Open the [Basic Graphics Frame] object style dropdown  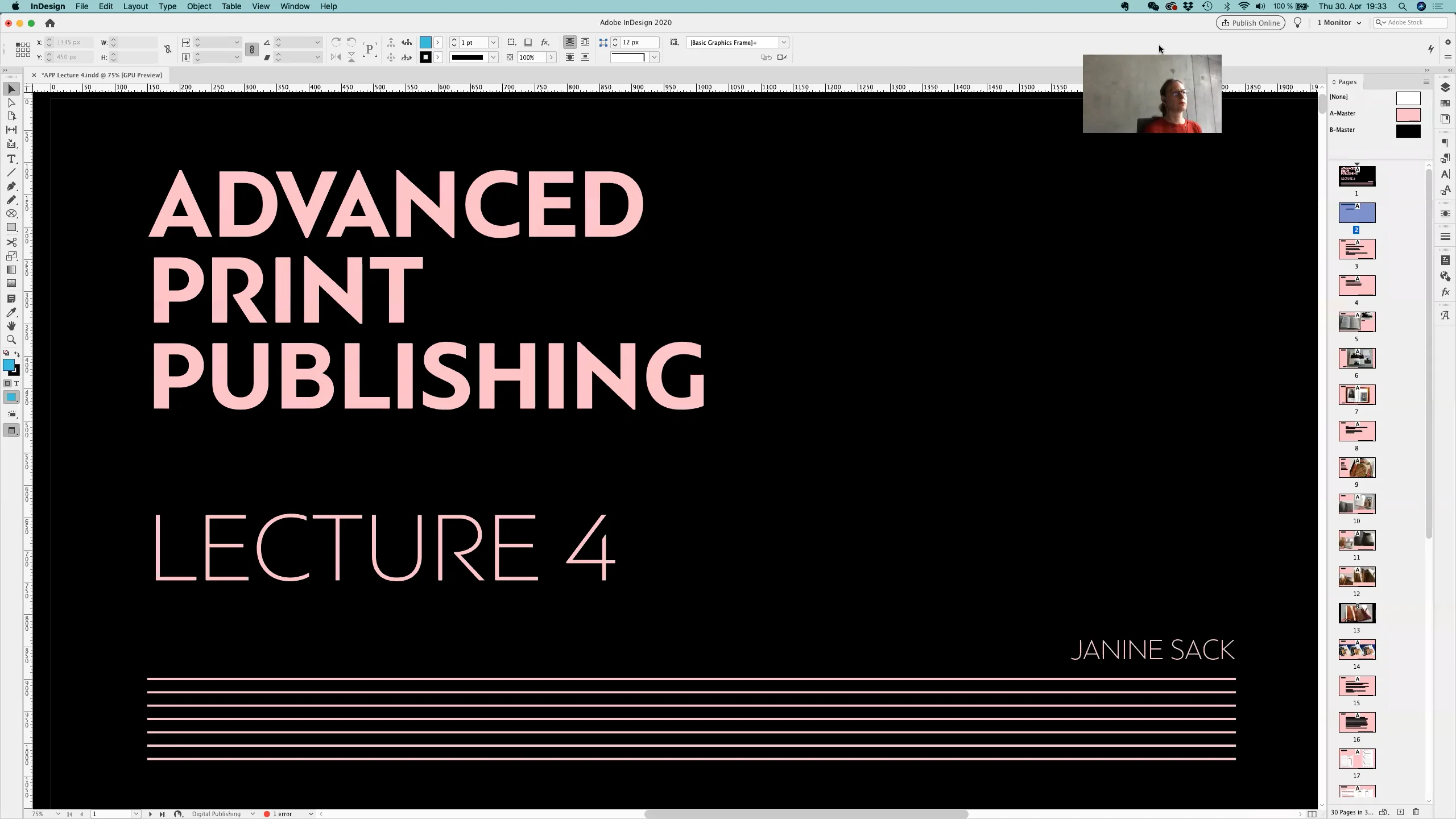click(784, 42)
